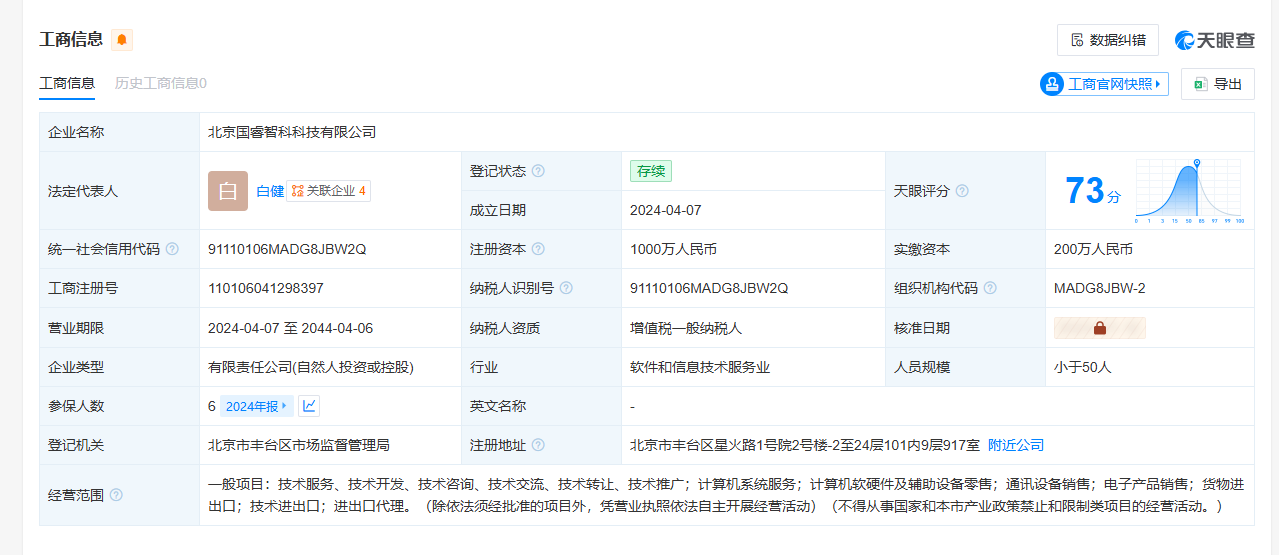Viewport: 1279px width, 555px height.
Task: Select taxpayer ID 91110106MADG8JBW2Q in 纳税人识别号 row
Action: (709, 288)
